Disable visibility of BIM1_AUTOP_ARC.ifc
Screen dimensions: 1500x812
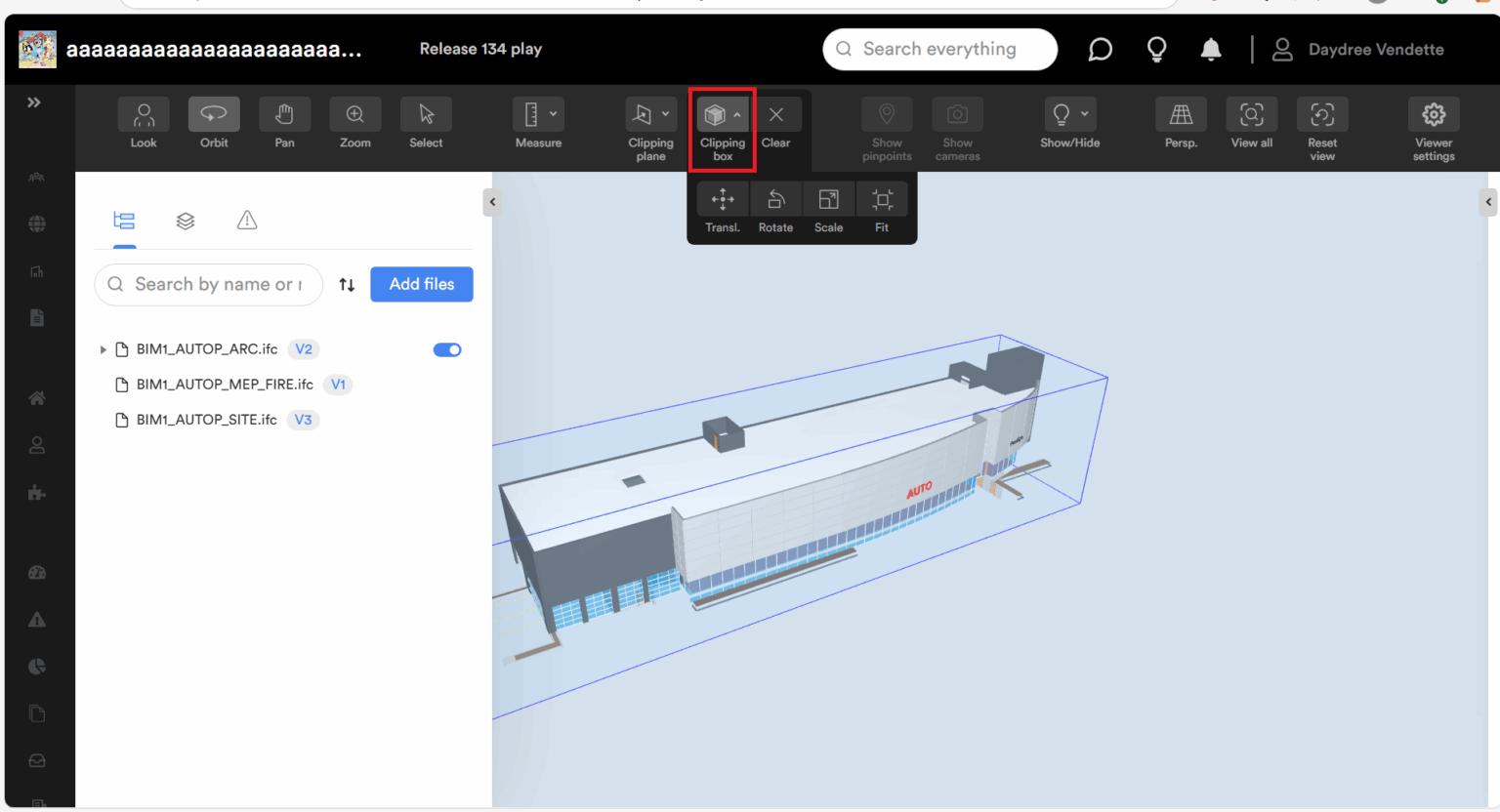(446, 349)
